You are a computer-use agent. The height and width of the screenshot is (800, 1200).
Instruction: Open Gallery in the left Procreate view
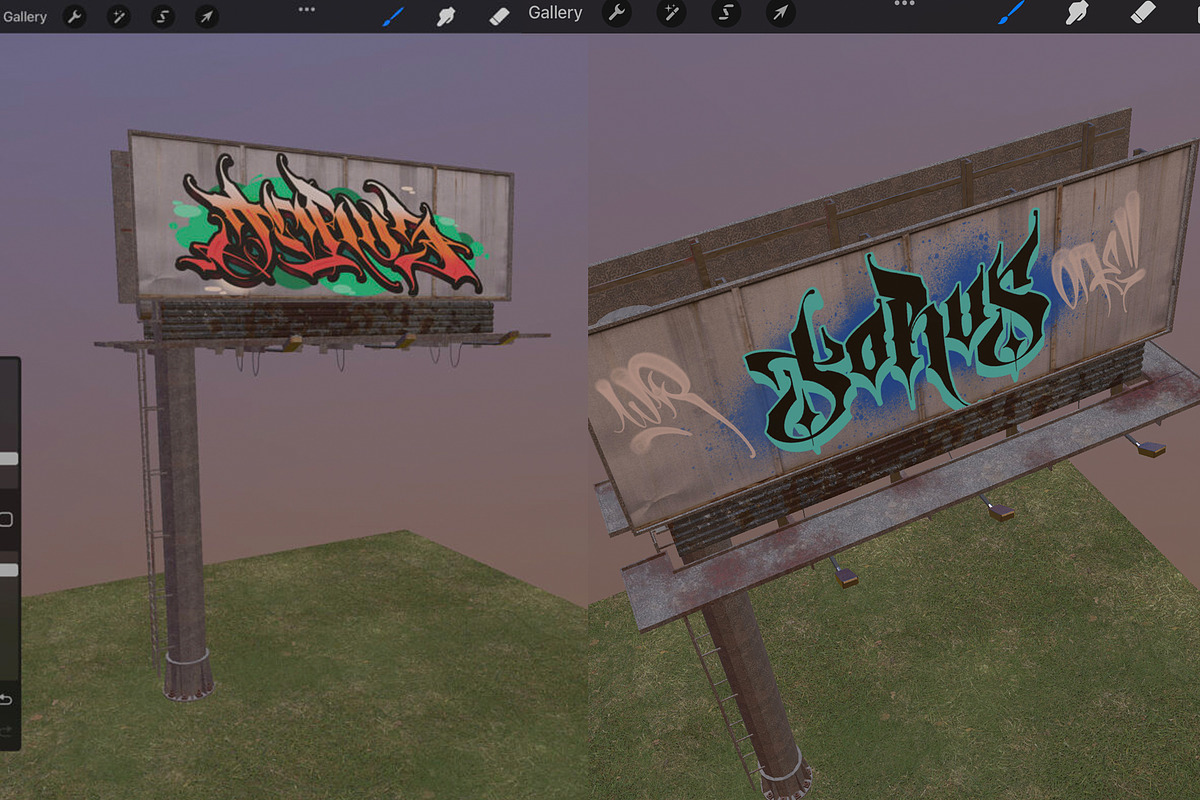pos(25,17)
